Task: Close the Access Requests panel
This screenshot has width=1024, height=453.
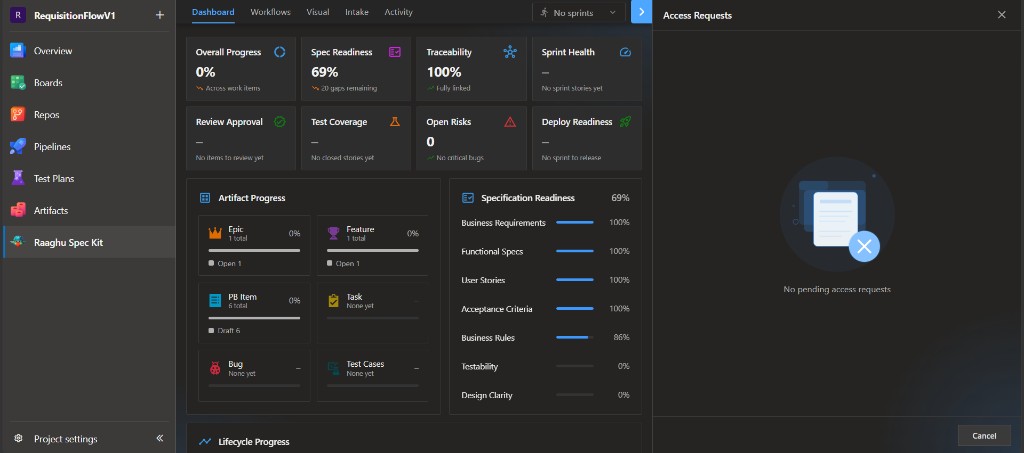Action: (x=1001, y=15)
